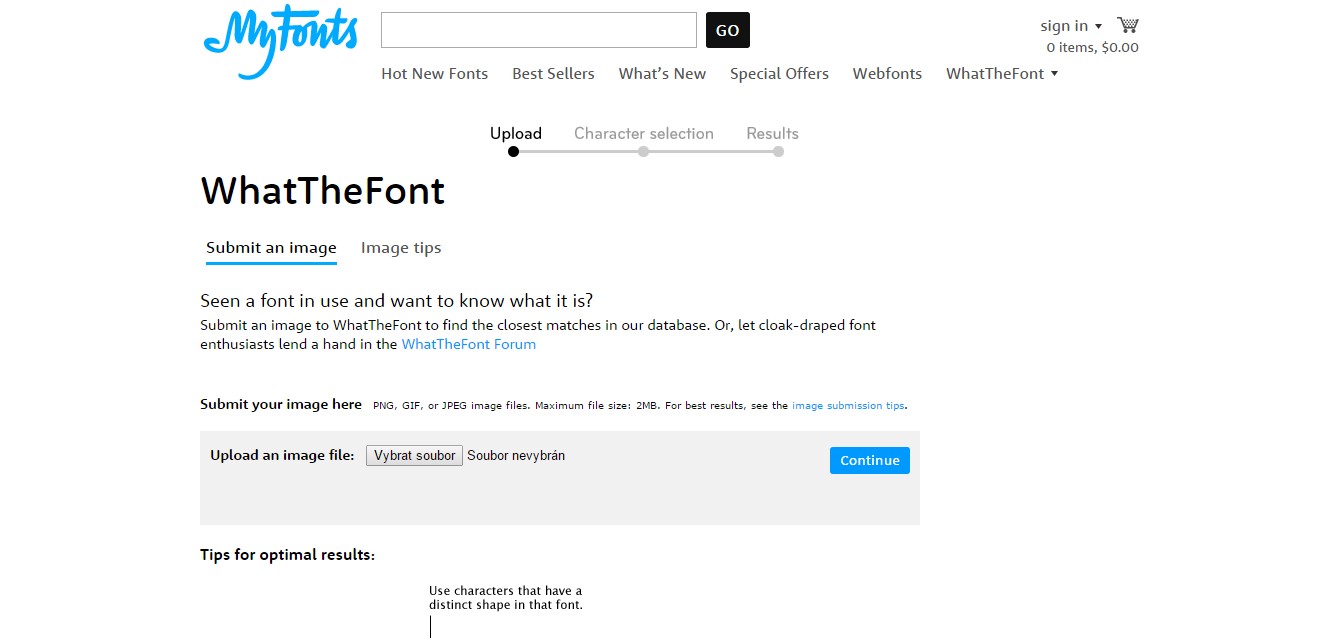Viewport: 1335px width, 638px height.
Task: Open image submission tips link
Action: pyautogui.click(x=848, y=406)
